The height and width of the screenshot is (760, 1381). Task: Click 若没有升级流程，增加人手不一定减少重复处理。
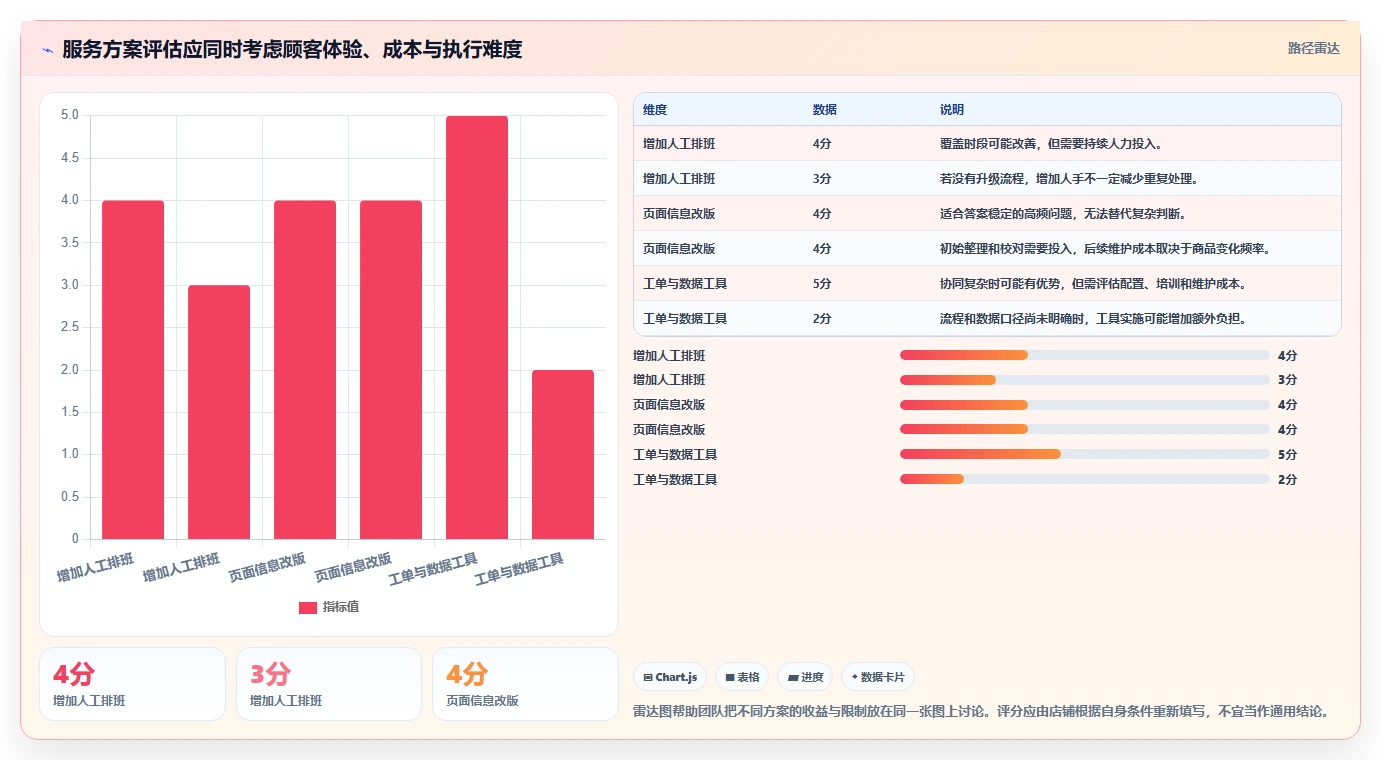click(x=1069, y=179)
